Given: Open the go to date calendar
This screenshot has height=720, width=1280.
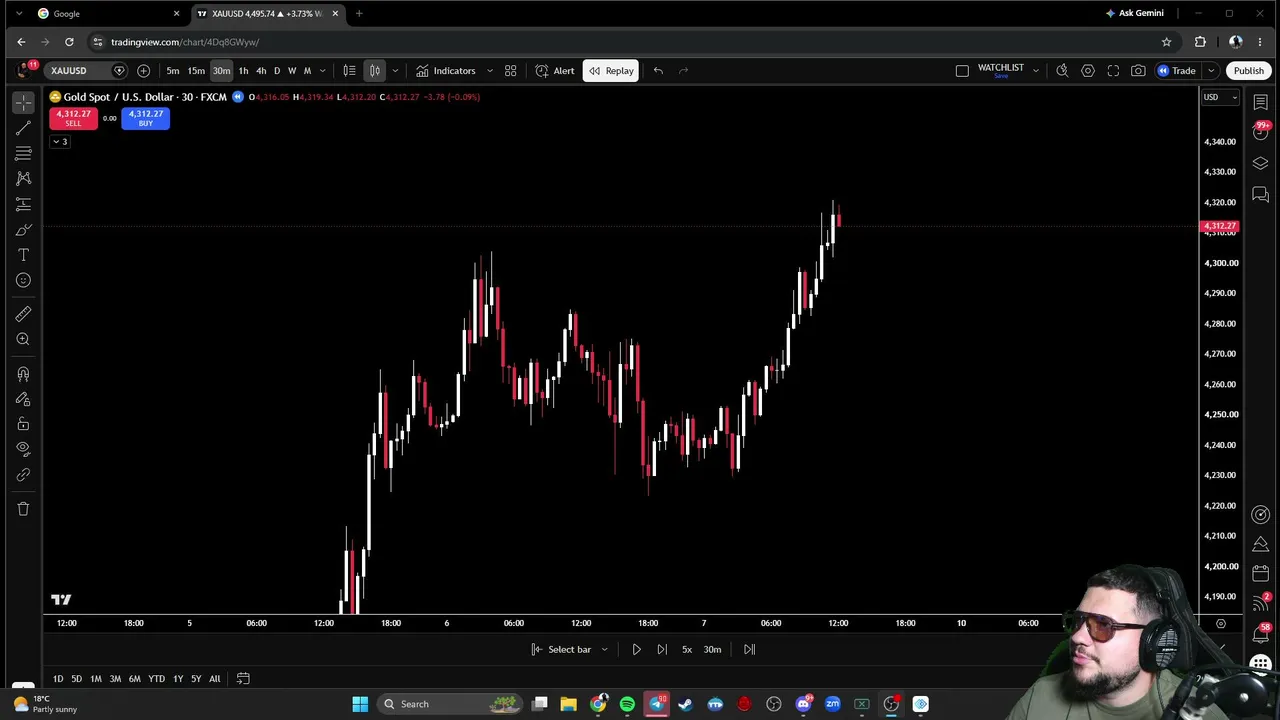Looking at the screenshot, I should coord(243,679).
